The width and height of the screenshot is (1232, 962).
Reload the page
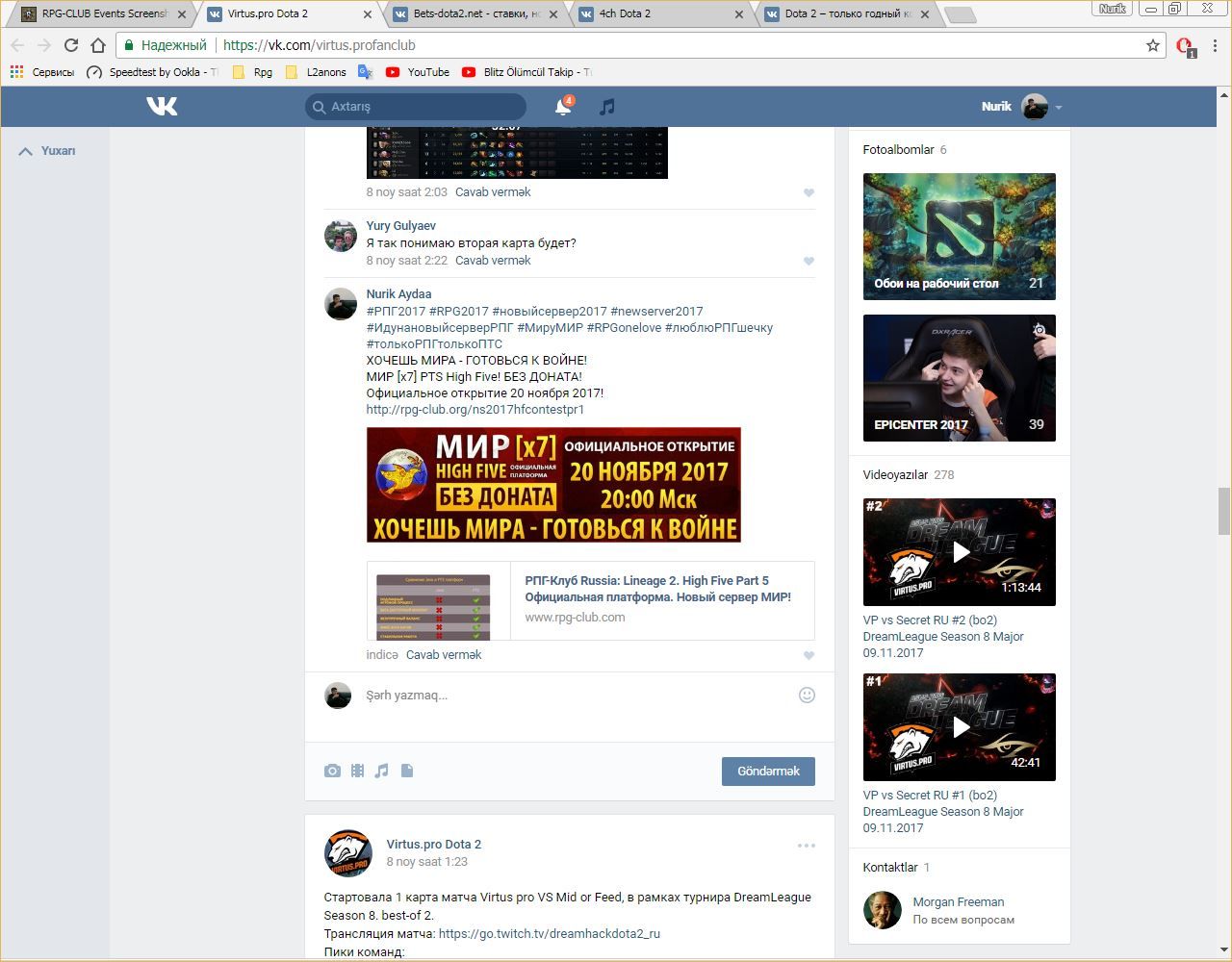coord(70,45)
